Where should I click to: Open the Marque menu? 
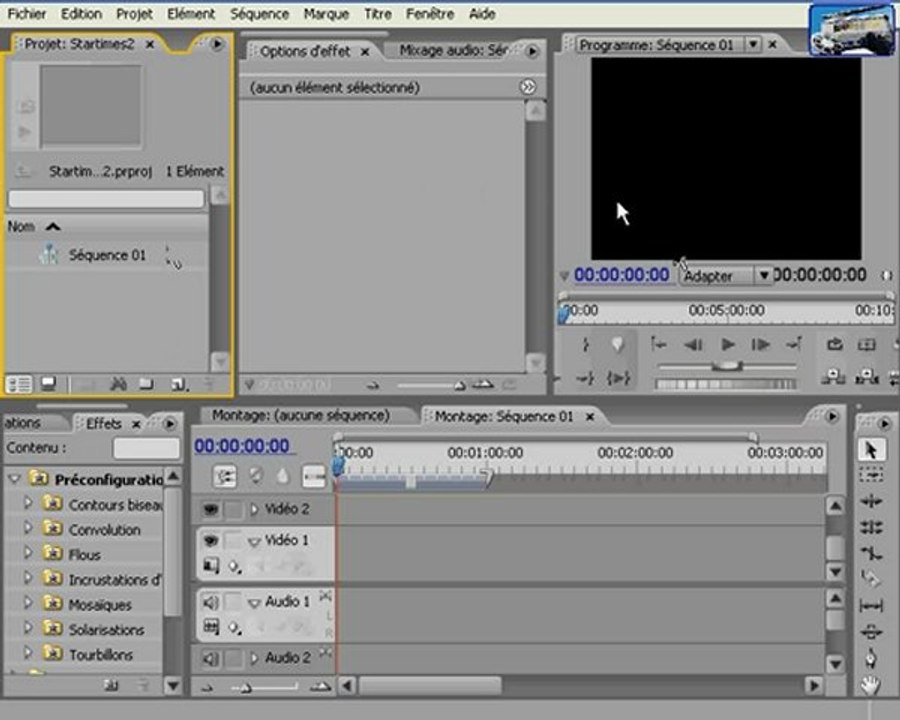(x=326, y=14)
